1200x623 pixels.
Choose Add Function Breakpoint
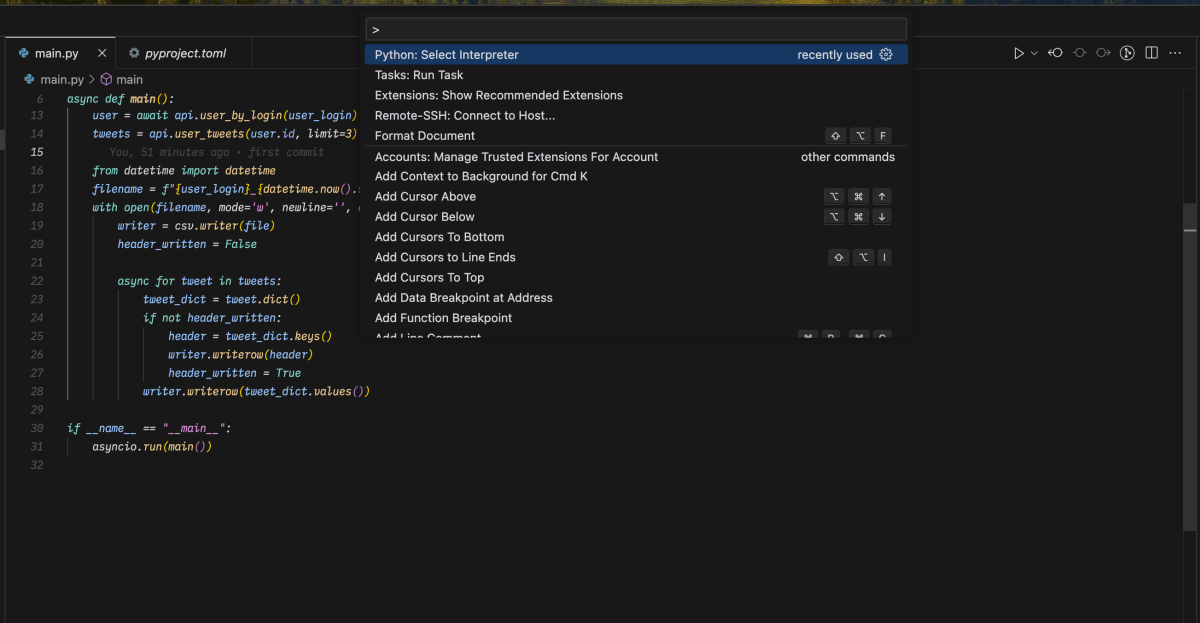(x=443, y=317)
